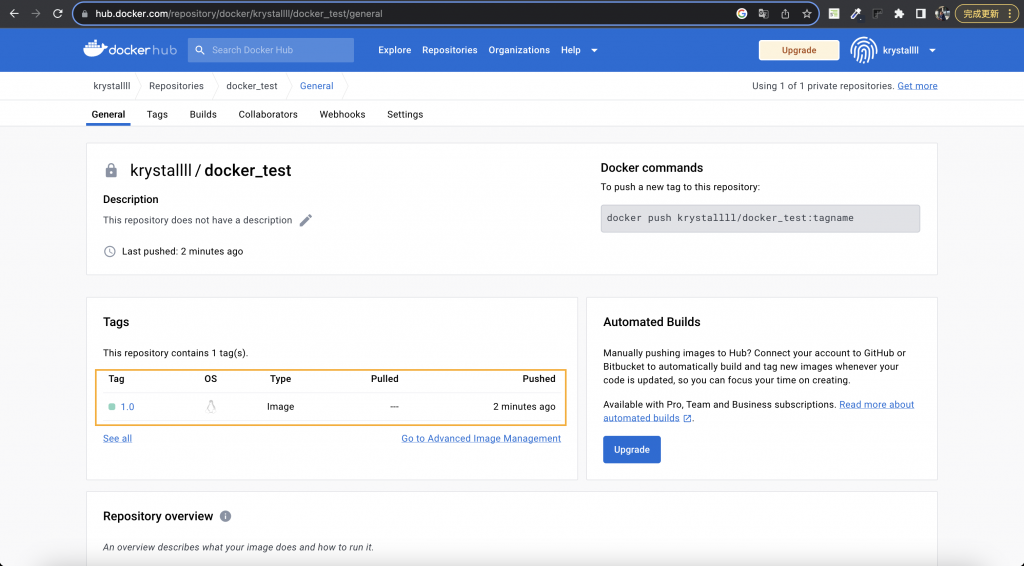Open Repositories in the top navigation
Viewport: 1024px width, 566px height.
tap(449, 50)
